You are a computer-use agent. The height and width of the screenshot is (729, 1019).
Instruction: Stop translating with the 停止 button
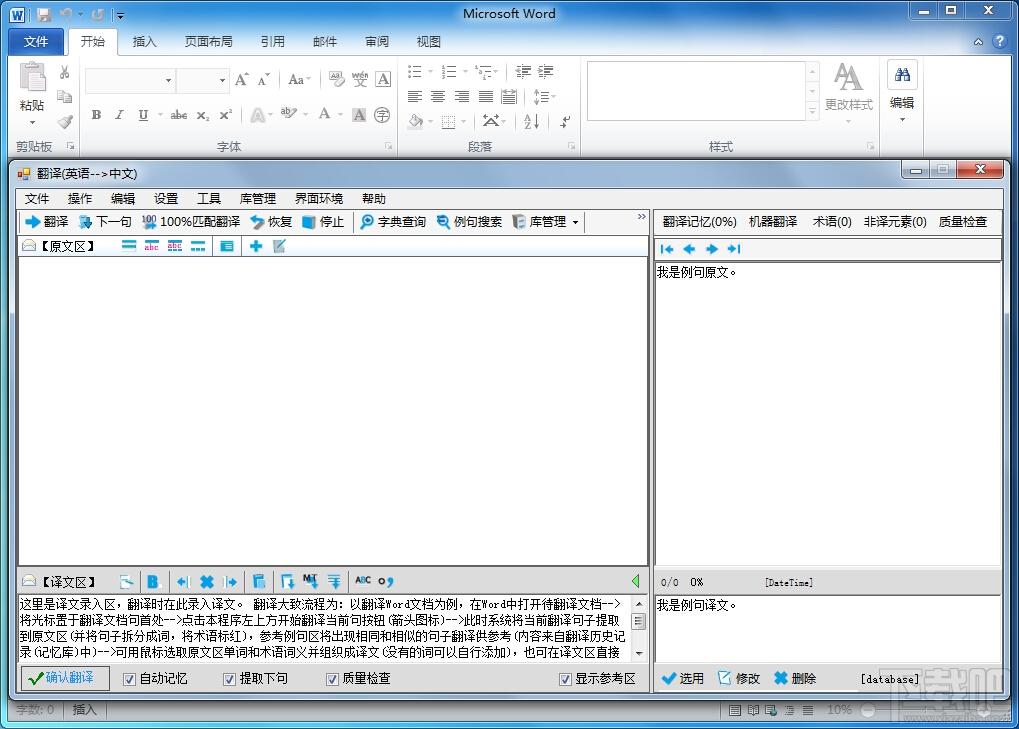click(x=323, y=222)
